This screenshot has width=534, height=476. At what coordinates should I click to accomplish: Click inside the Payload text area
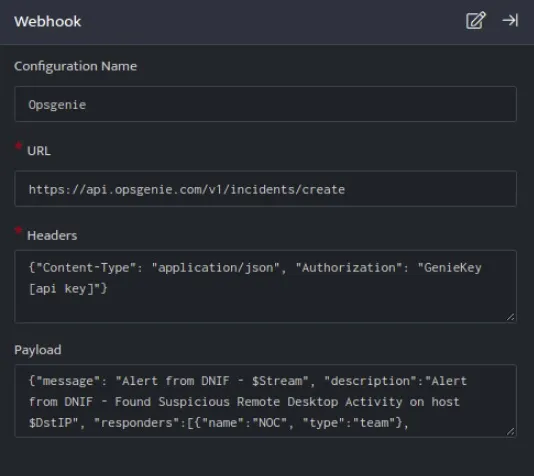point(265,401)
